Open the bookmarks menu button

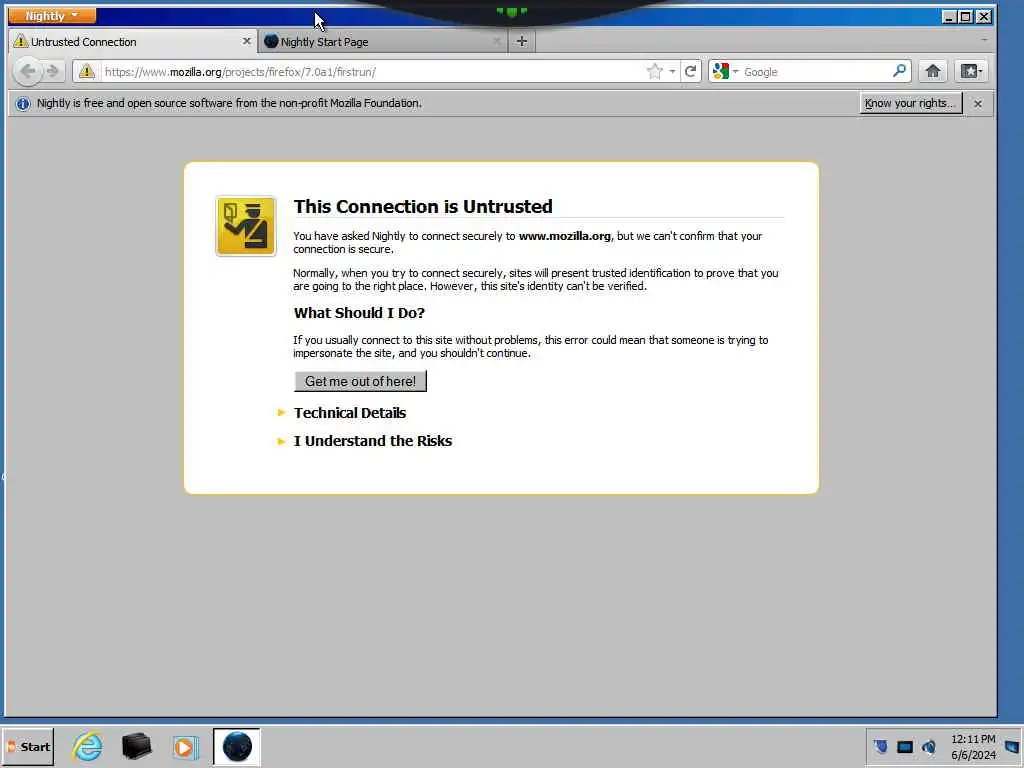pyautogui.click(x=971, y=71)
